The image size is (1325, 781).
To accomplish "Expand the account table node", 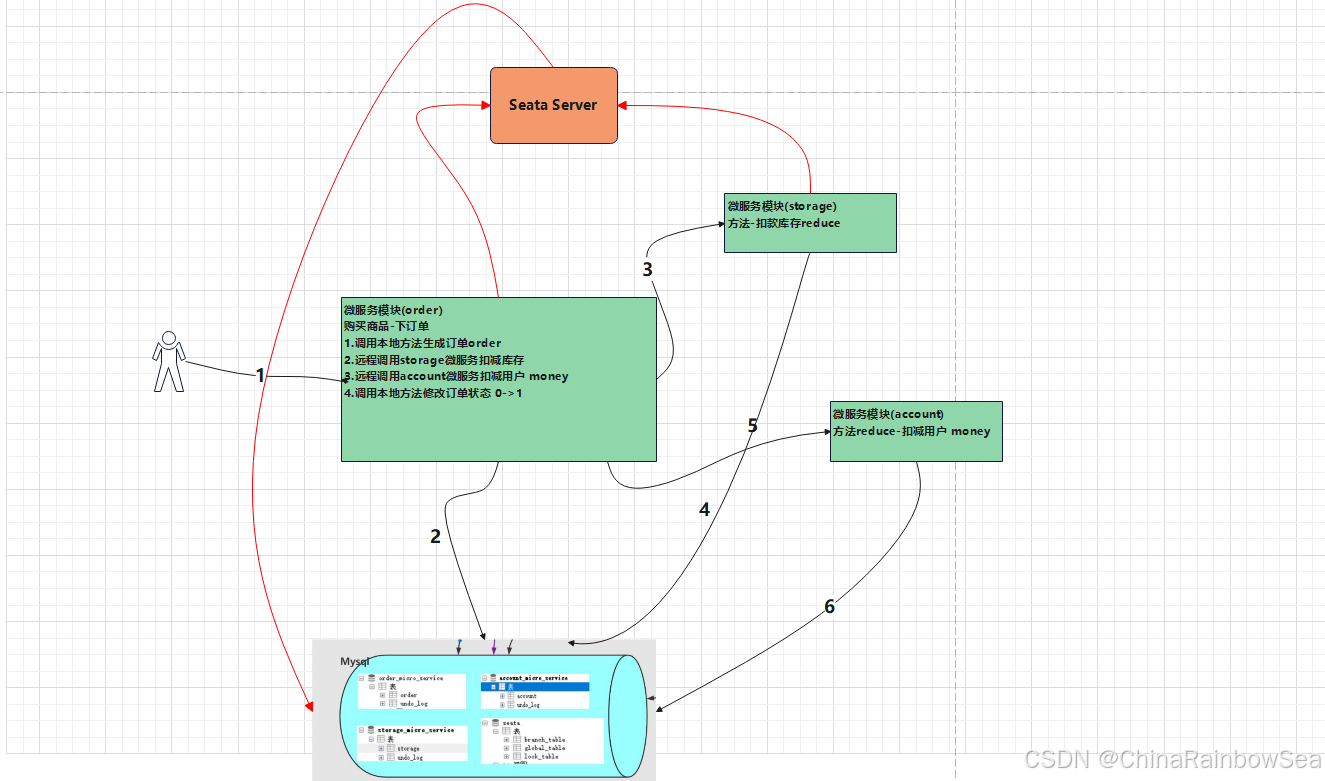I will [x=502, y=696].
